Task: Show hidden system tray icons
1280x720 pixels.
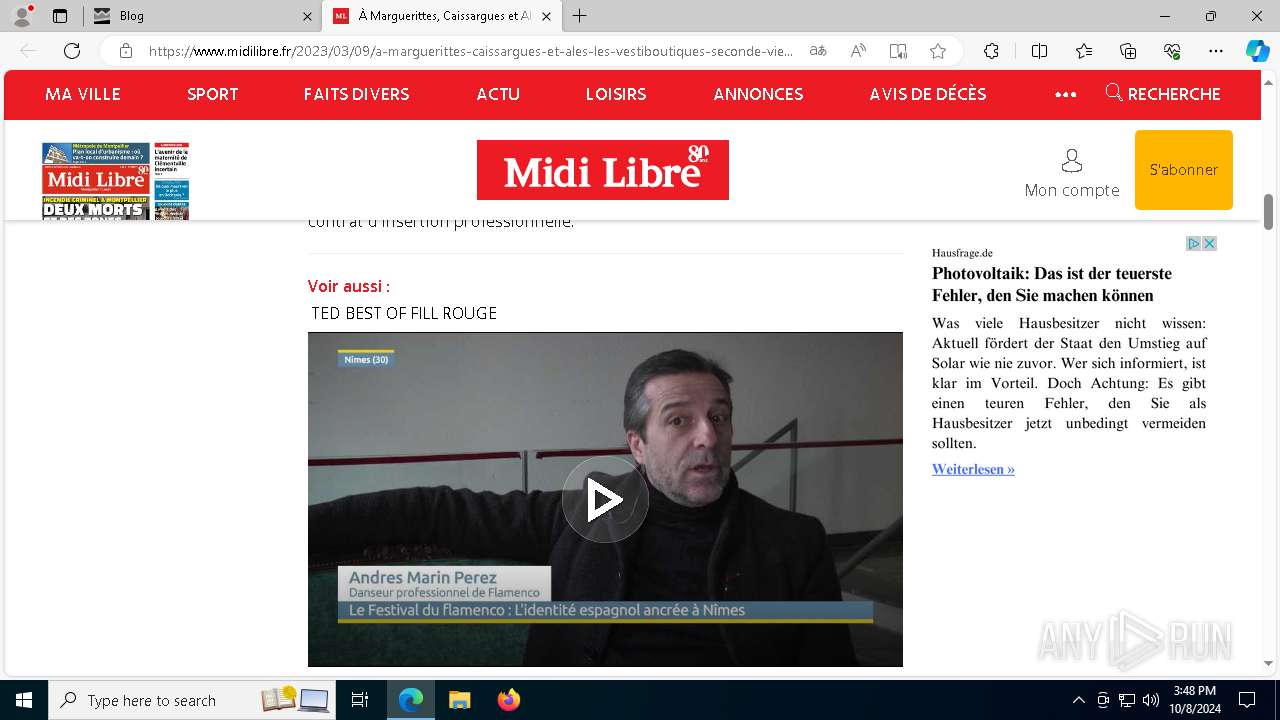Action: pyautogui.click(x=1078, y=700)
